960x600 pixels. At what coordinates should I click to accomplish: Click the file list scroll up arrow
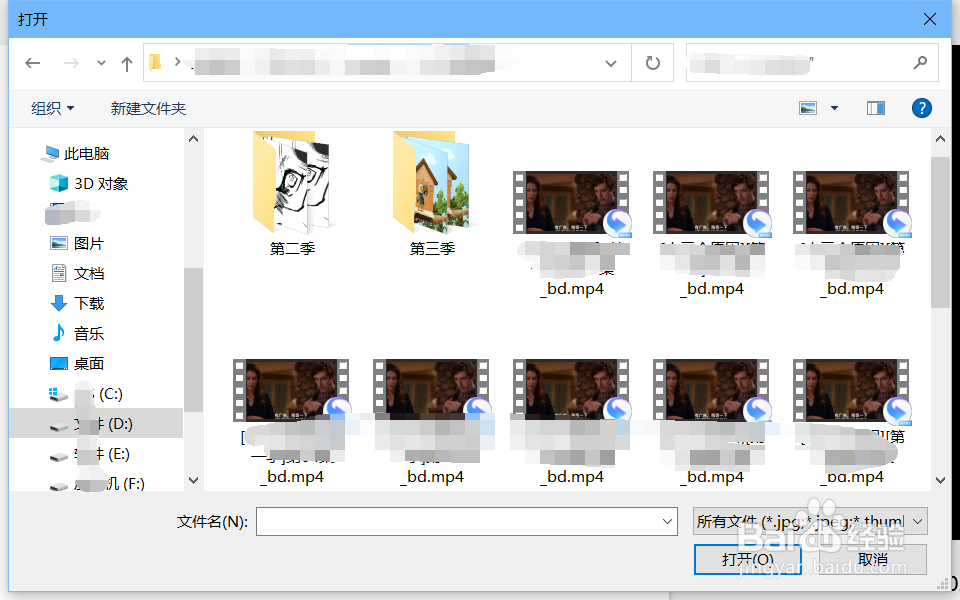940,139
